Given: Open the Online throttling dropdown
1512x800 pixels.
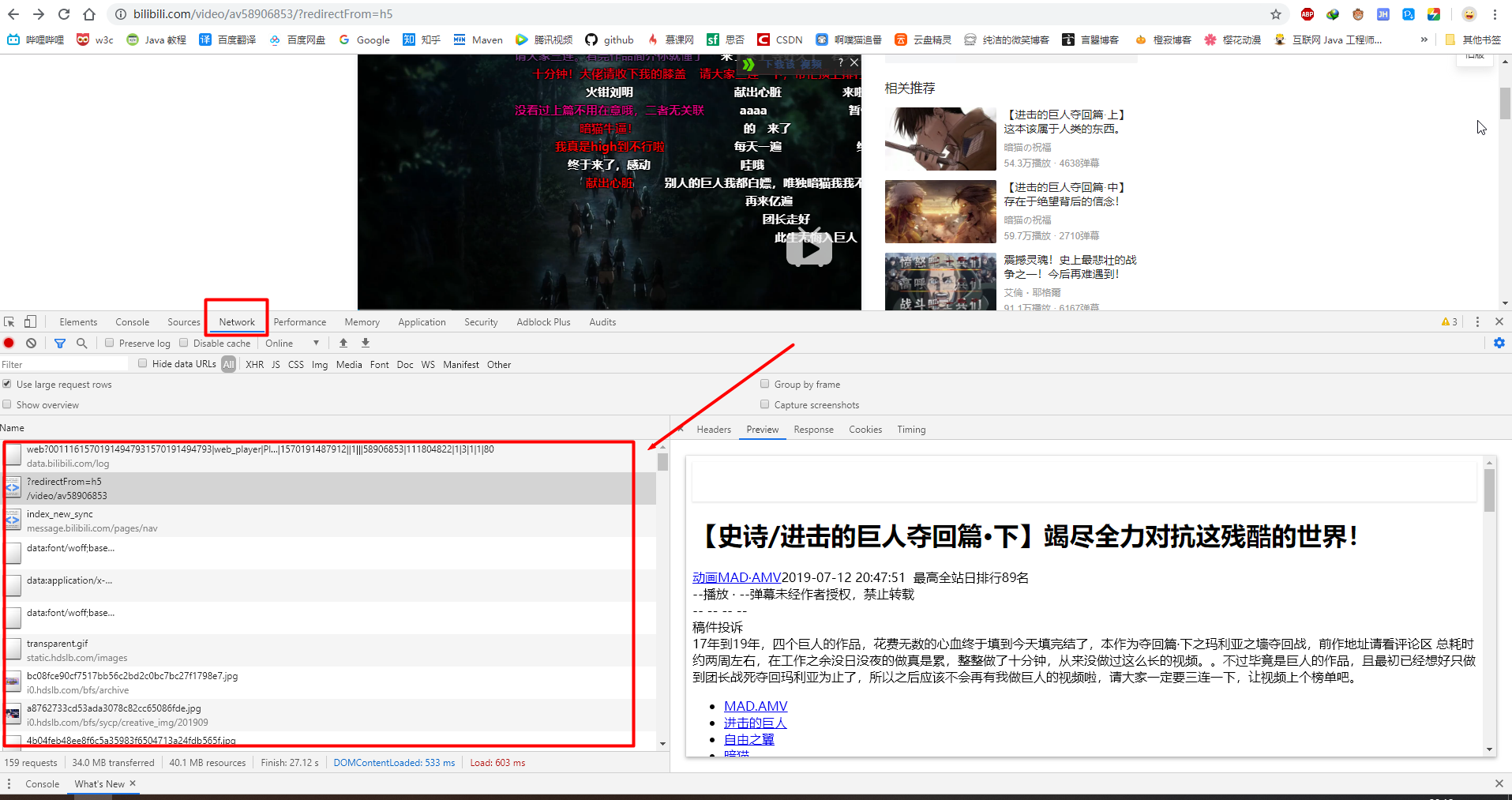Looking at the screenshot, I should click(x=292, y=343).
